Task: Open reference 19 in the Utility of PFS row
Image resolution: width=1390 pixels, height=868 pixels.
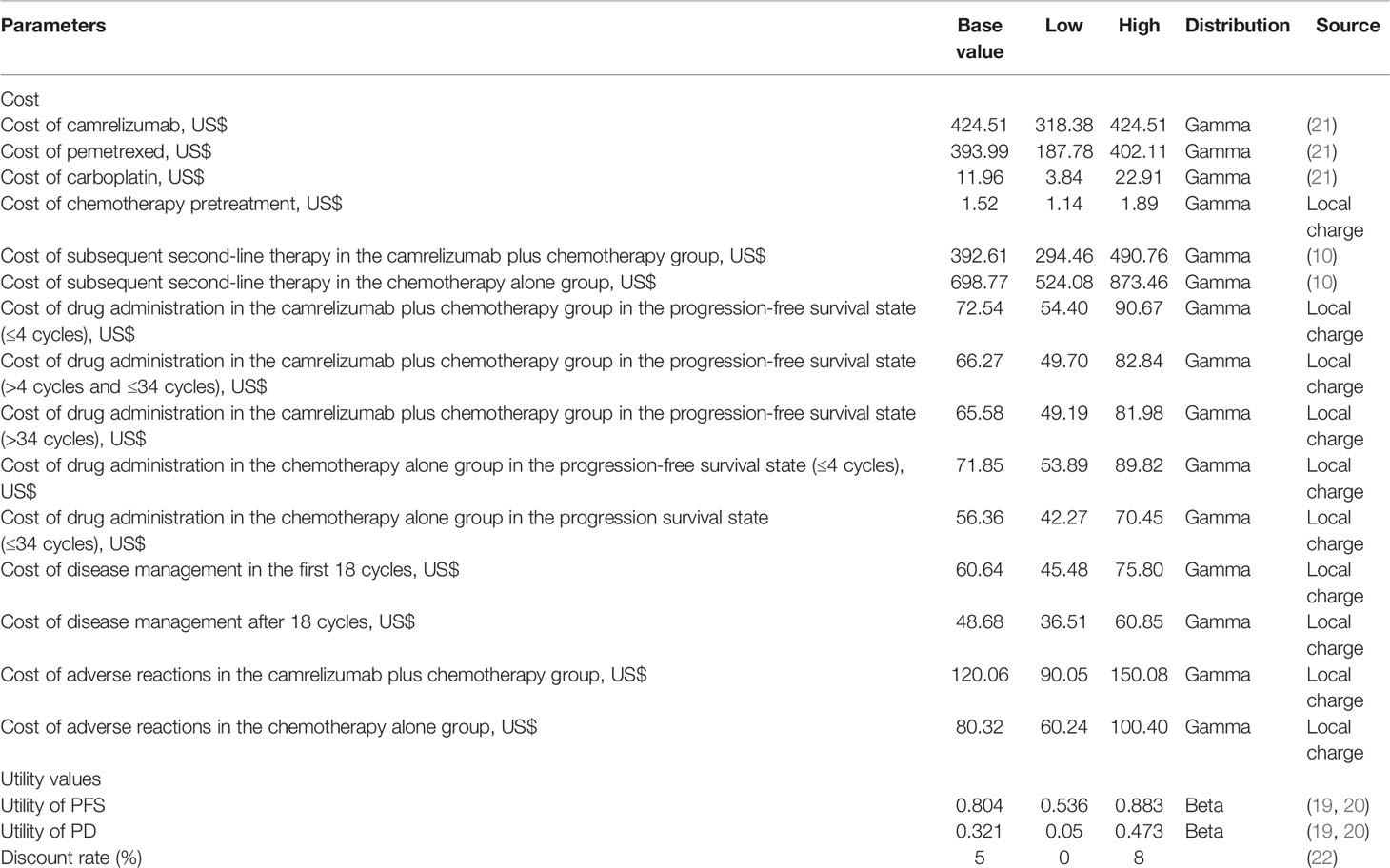Action: click(x=1322, y=805)
